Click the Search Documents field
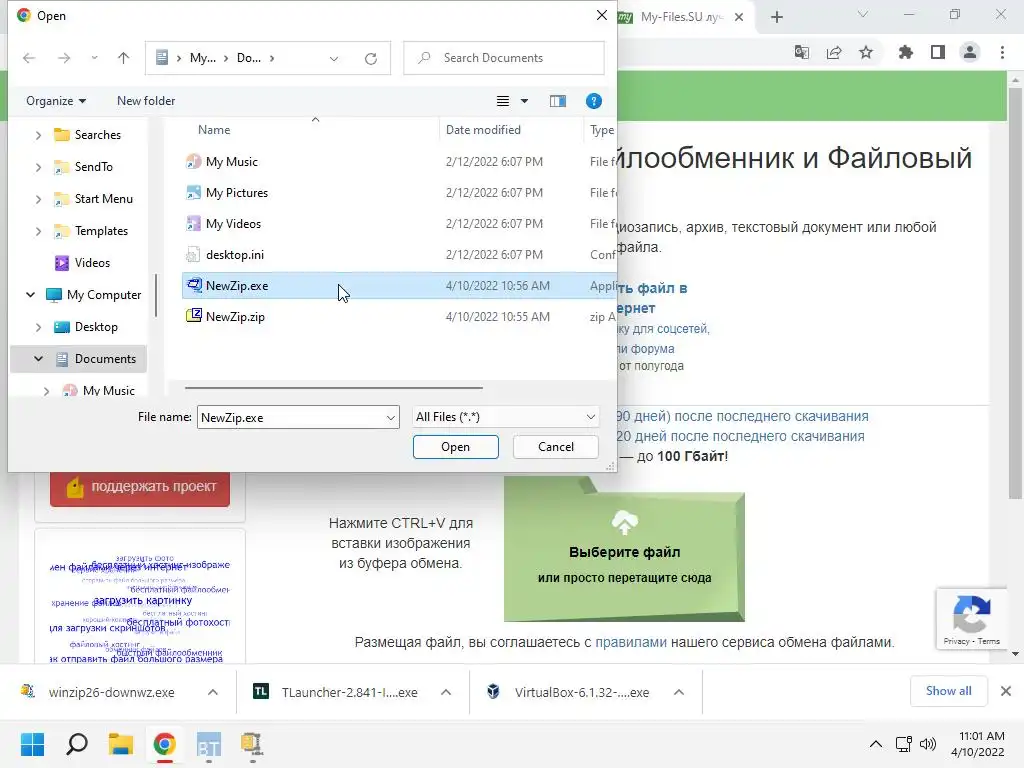Screen dimensions: 1024x768 coord(504,58)
